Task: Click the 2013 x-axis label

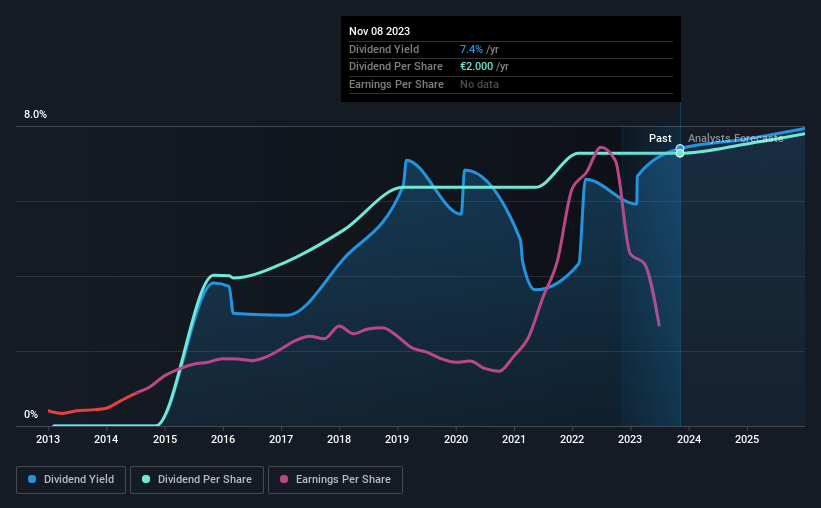Action: pyautogui.click(x=48, y=439)
